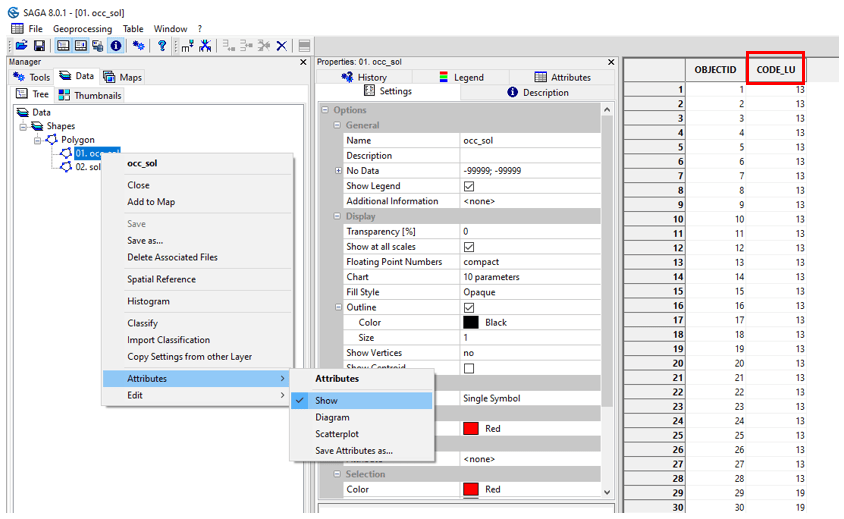The width and height of the screenshot is (844, 519).
Task: Switch to the Maps tab in Manager
Action: click(123, 77)
